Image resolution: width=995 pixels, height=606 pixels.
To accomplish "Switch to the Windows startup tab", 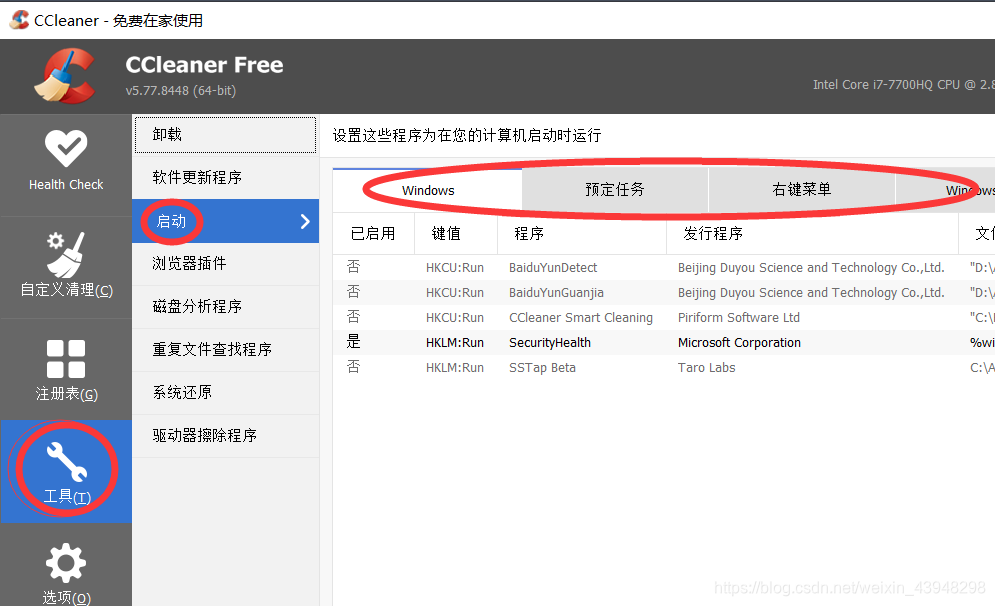I will (x=428, y=190).
